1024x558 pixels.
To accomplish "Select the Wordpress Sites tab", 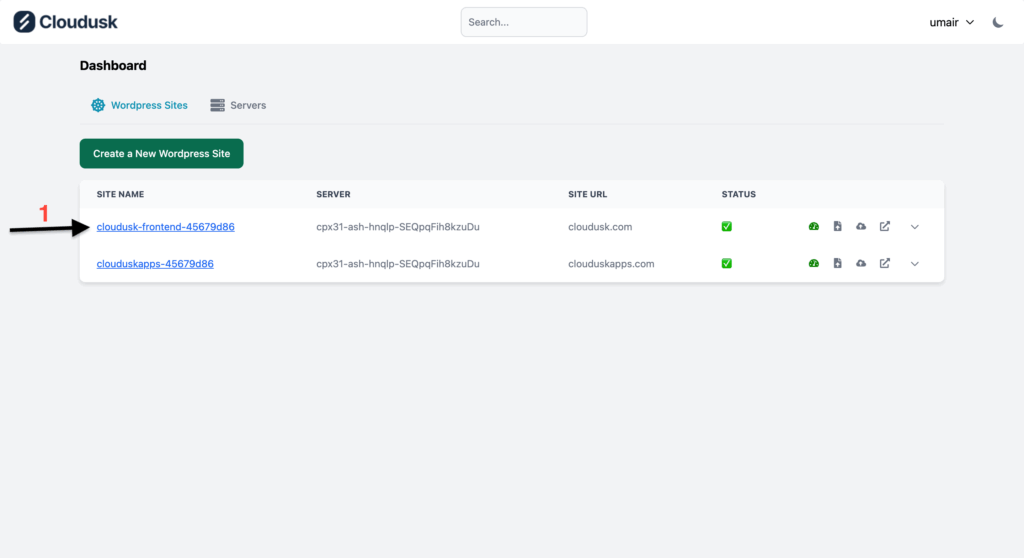I will (139, 105).
